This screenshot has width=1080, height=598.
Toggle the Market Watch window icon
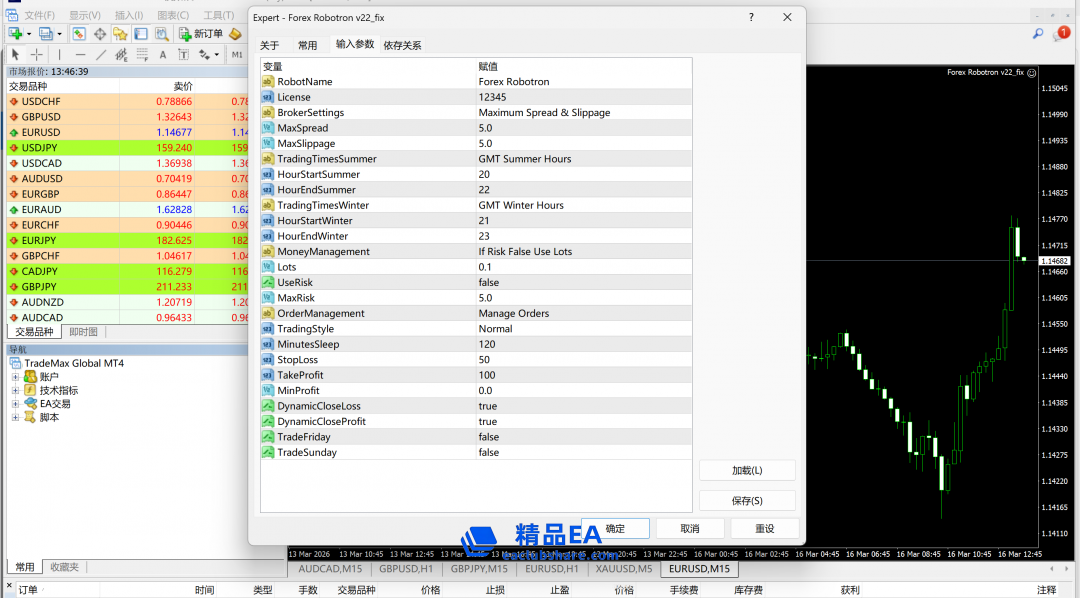point(79,34)
